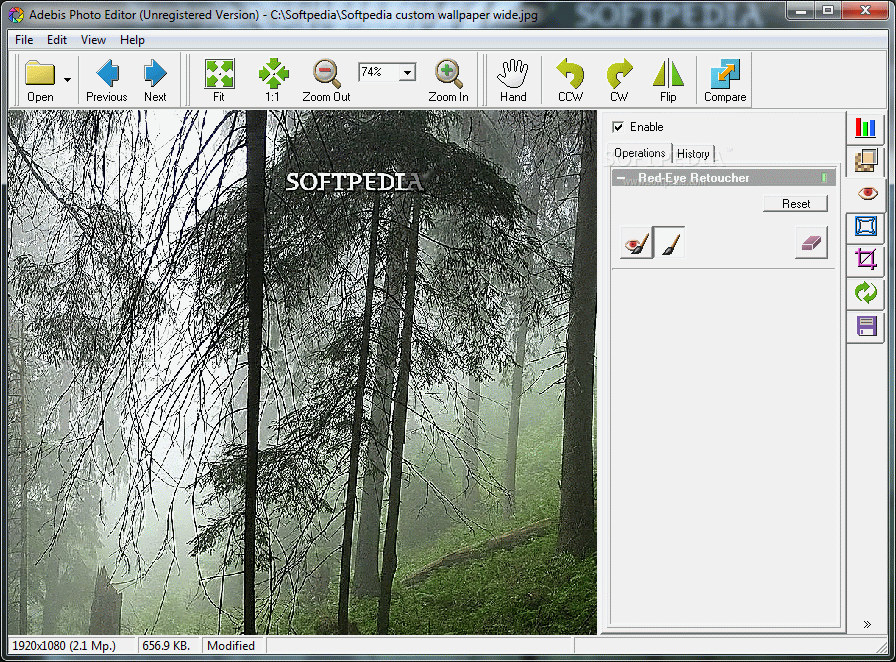Toggle the Enable checkbox
Viewport: 896px width, 662px height.
(618, 127)
